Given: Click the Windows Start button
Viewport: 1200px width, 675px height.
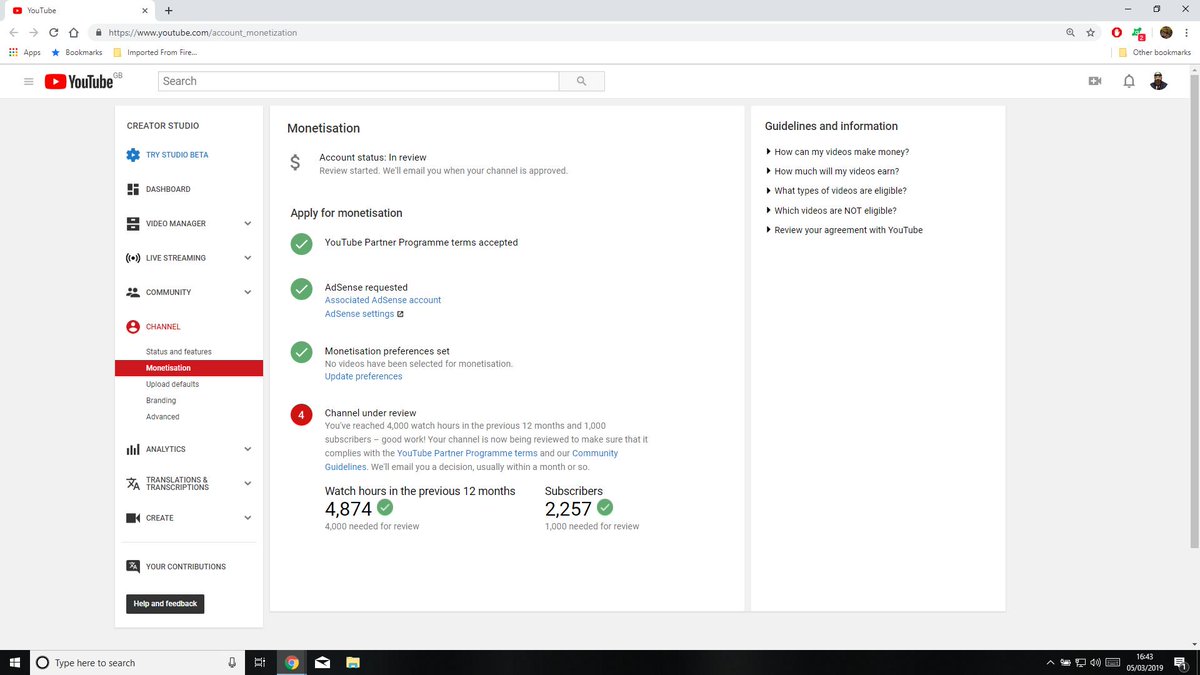Looking at the screenshot, I should [14, 662].
